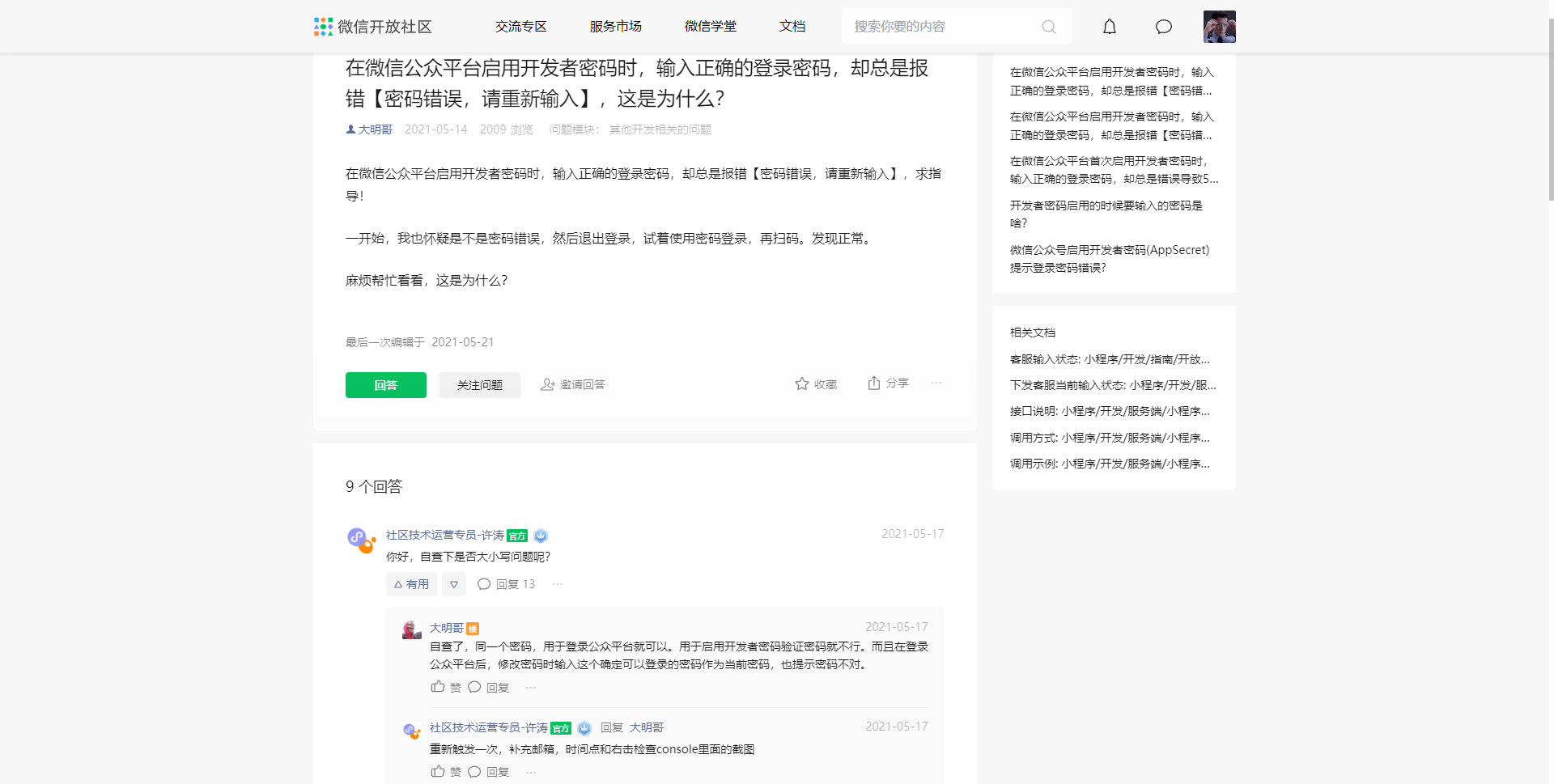Click the green 回答 button

pos(386,385)
